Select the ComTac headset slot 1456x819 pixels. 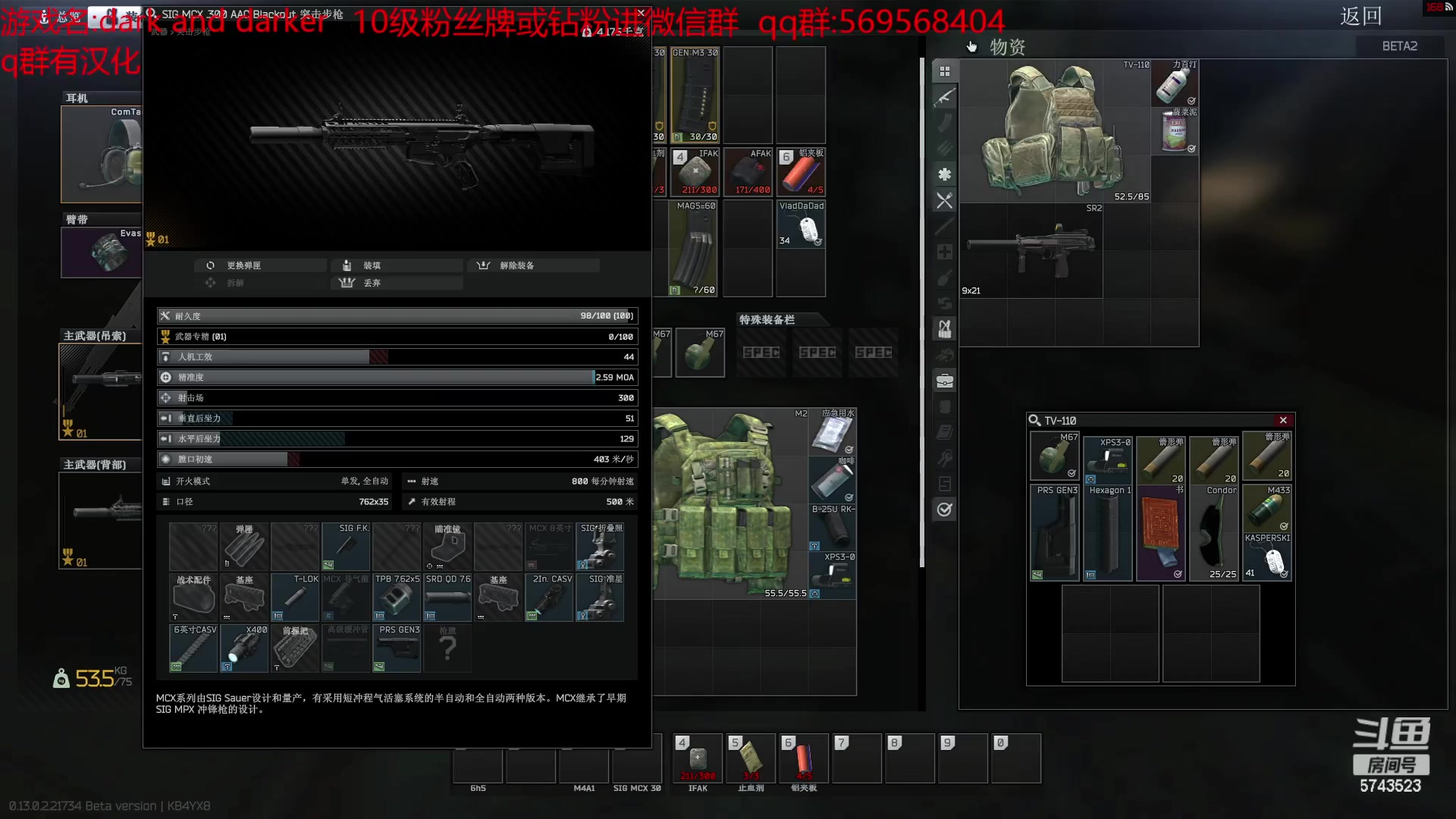tap(102, 154)
